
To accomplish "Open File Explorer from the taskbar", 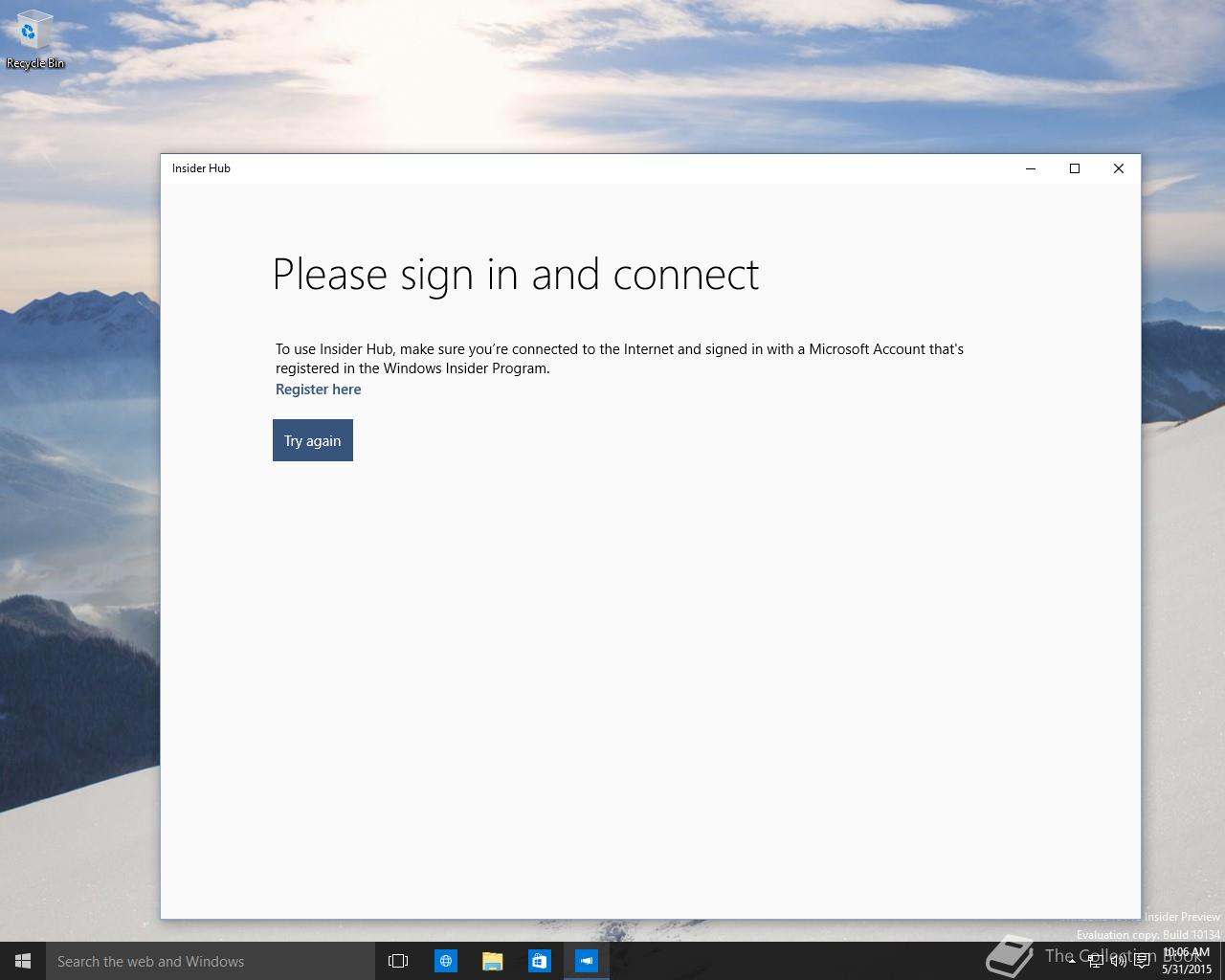I will click(492, 961).
